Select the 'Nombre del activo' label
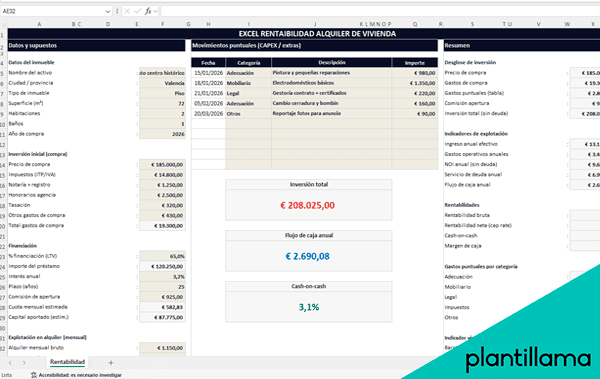The height and width of the screenshot is (379, 600). coord(30,73)
